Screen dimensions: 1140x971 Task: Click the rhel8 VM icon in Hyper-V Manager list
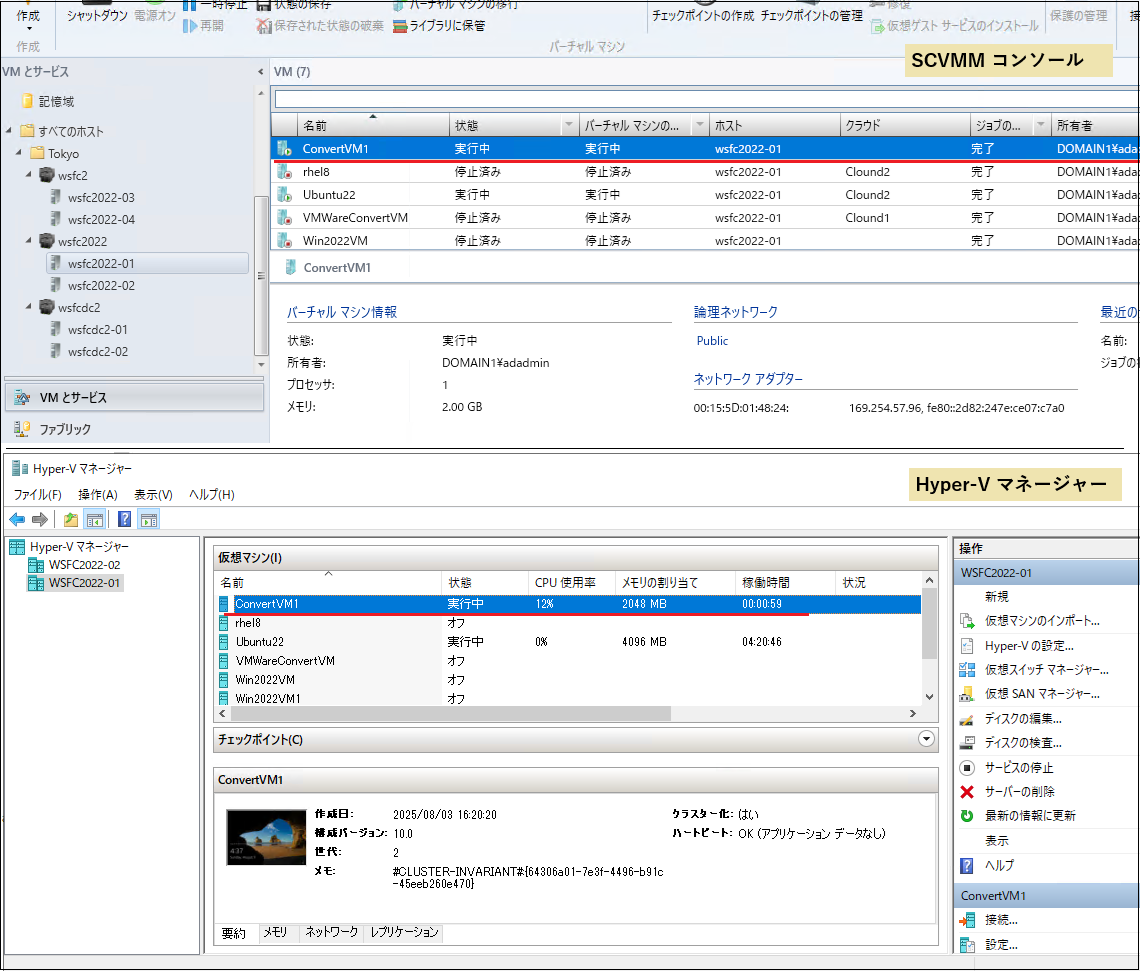tap(224, 623)
